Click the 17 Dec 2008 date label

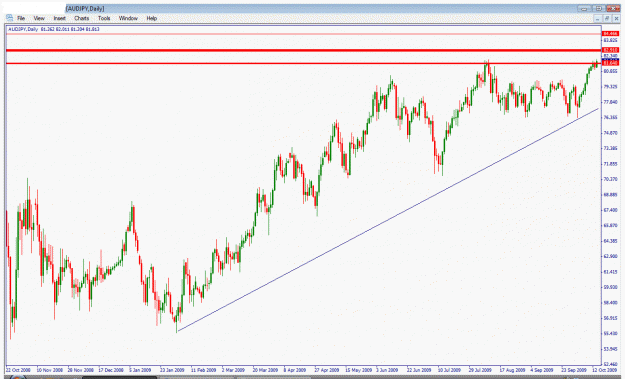[112, 370]
